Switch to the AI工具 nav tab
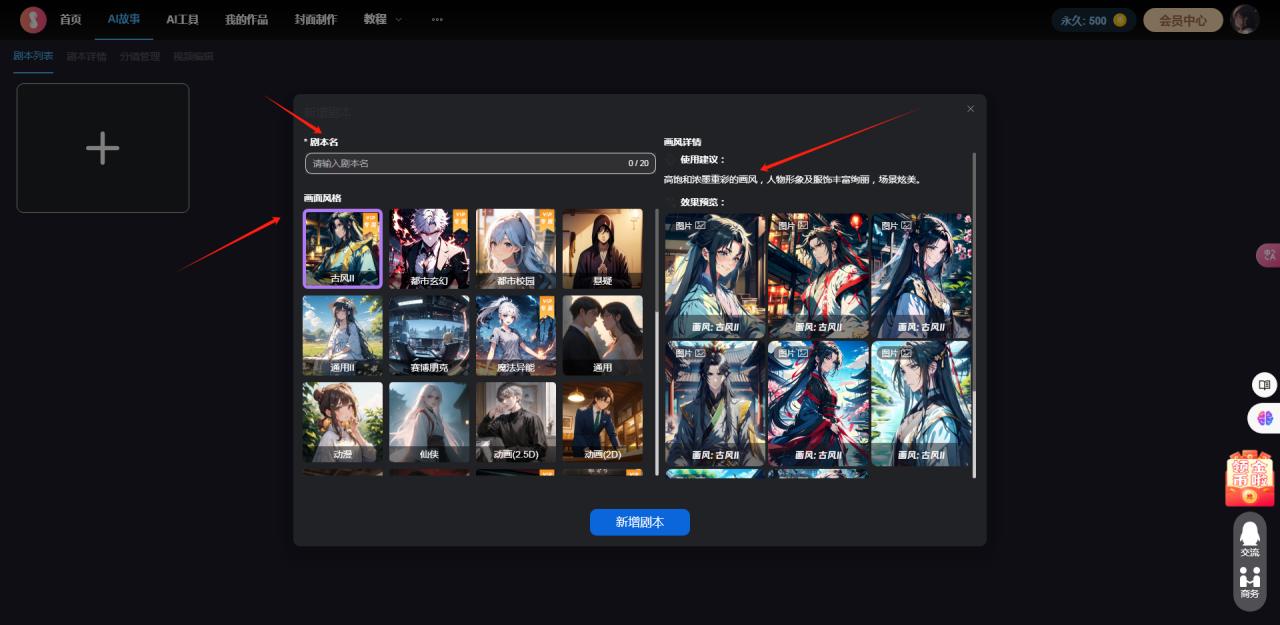The height and width of the screenshot is (625, 1280). tap(183, 19)
